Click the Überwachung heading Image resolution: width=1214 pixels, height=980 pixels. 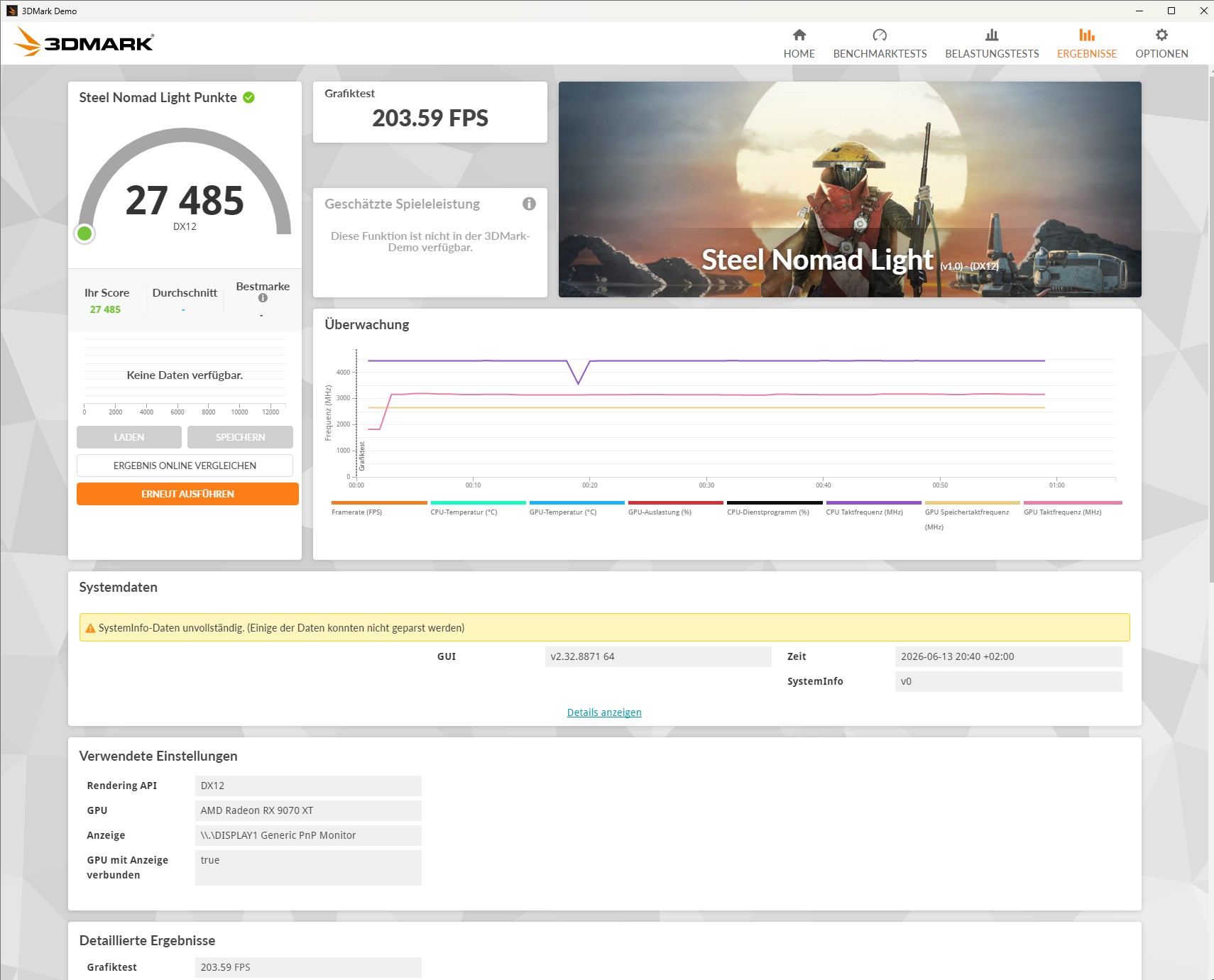pos(367,324)
